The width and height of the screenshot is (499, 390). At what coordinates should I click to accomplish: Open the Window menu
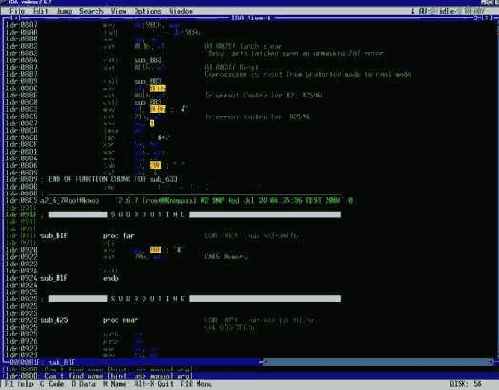[181, 11]
